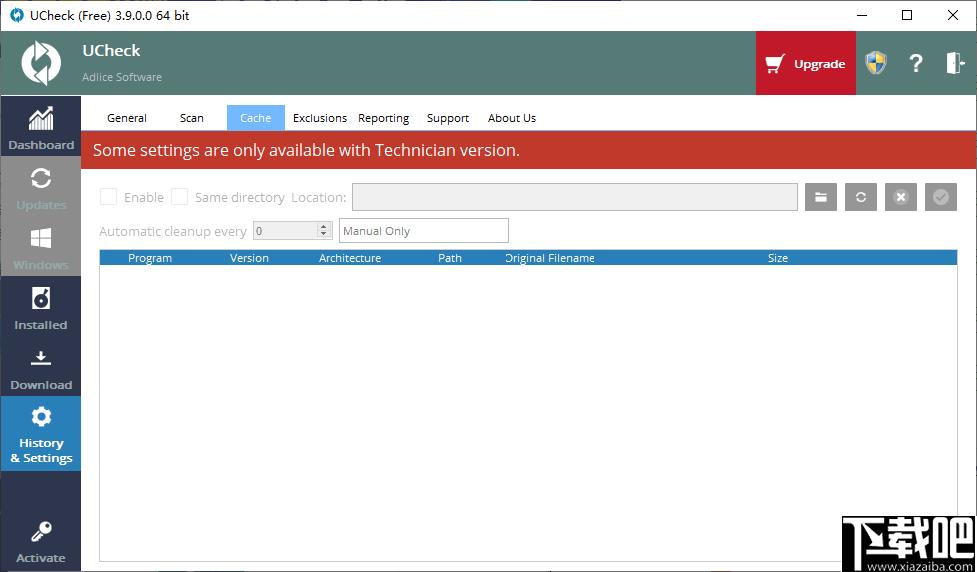The image size is (977, 572).
Task: Open help via question mark icon
Action: [x=915, y=63]
